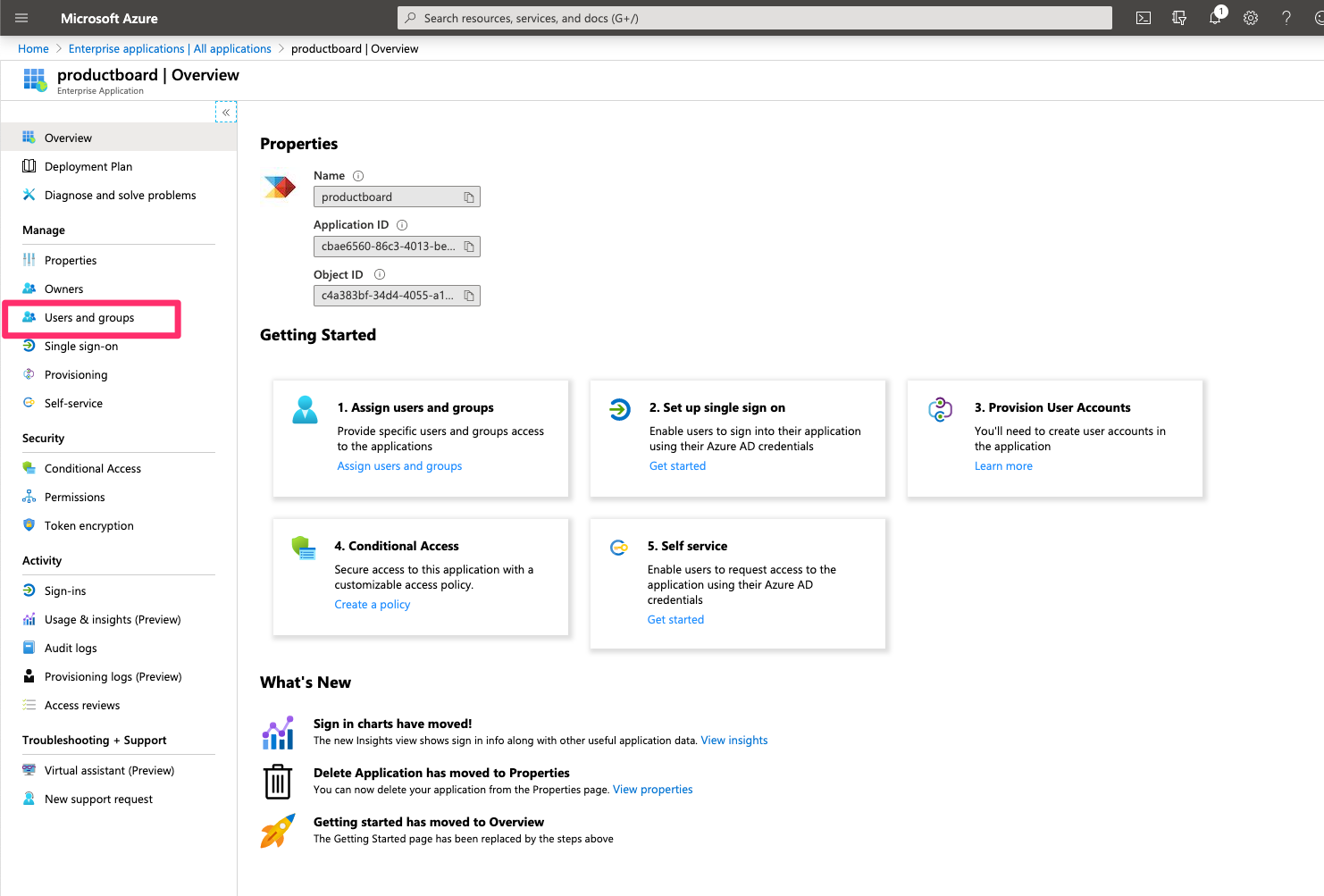Image resolution: width=1324 pixels, height=896 pixels.
Task: Copy the Object ID to clipboard
Action: (x=469, y=296)
